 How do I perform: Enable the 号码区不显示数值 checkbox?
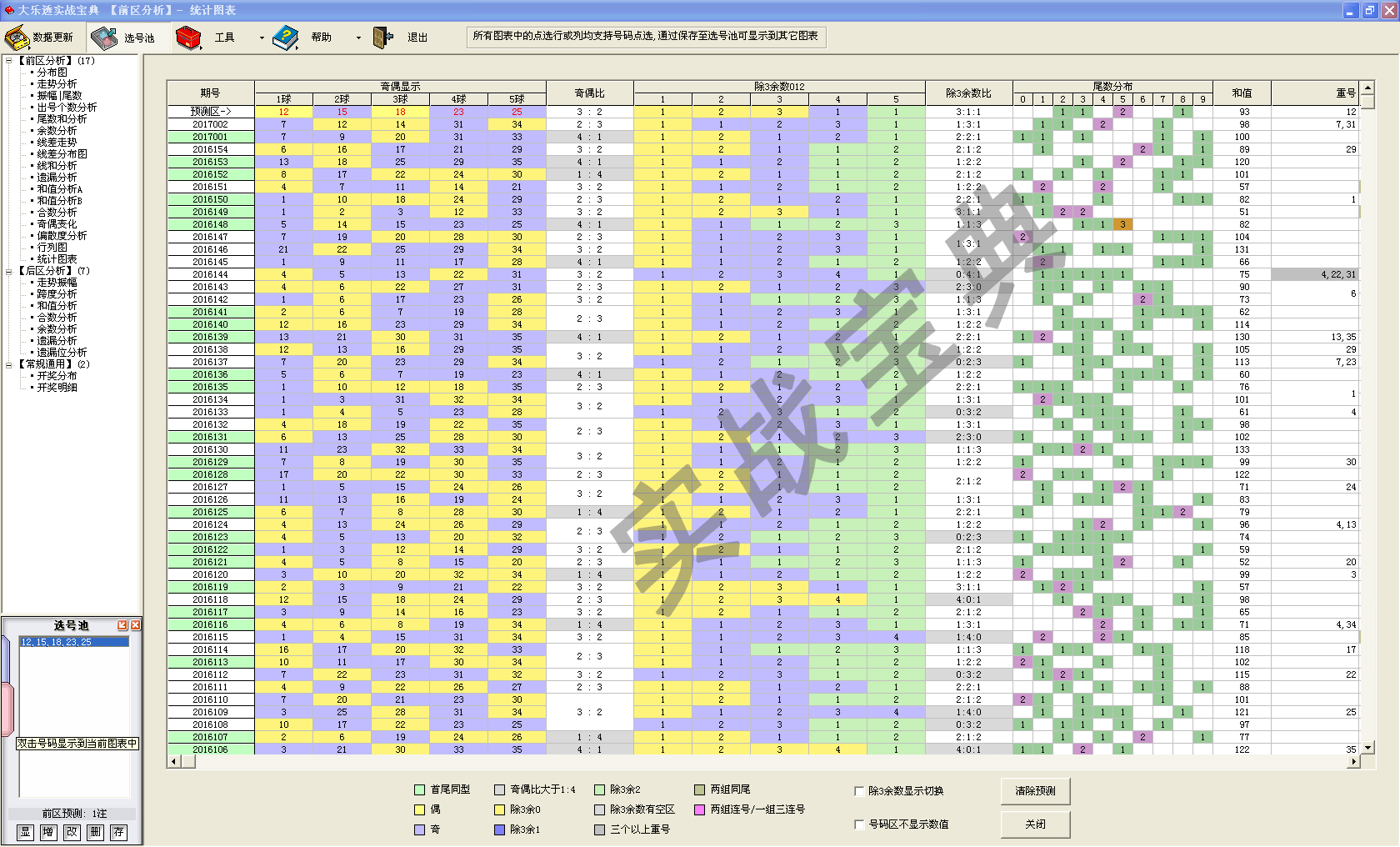click(x=859, y=824)
